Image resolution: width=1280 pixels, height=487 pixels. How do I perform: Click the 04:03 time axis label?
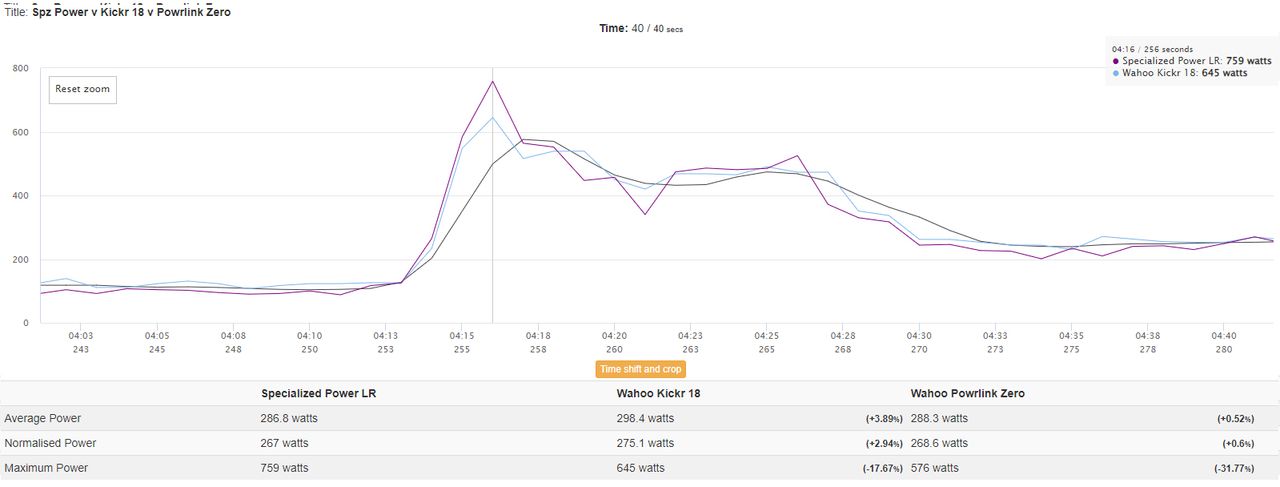[x=80, y=336]
